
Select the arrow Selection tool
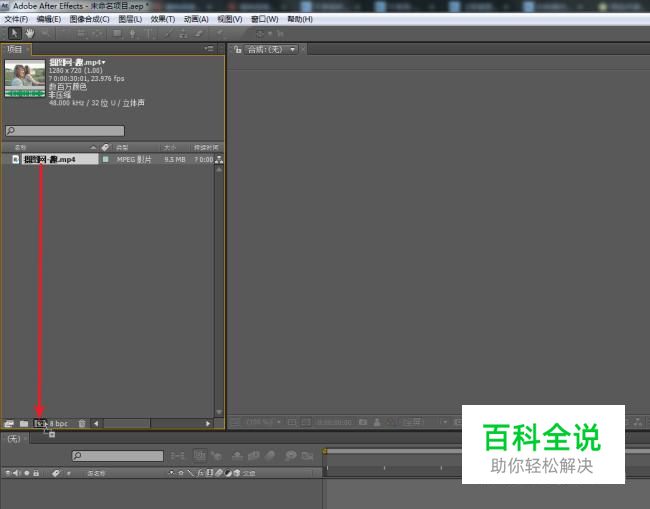pos(15,33)
